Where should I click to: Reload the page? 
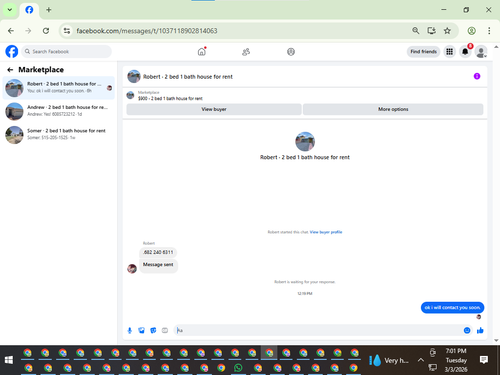[46, 31]
